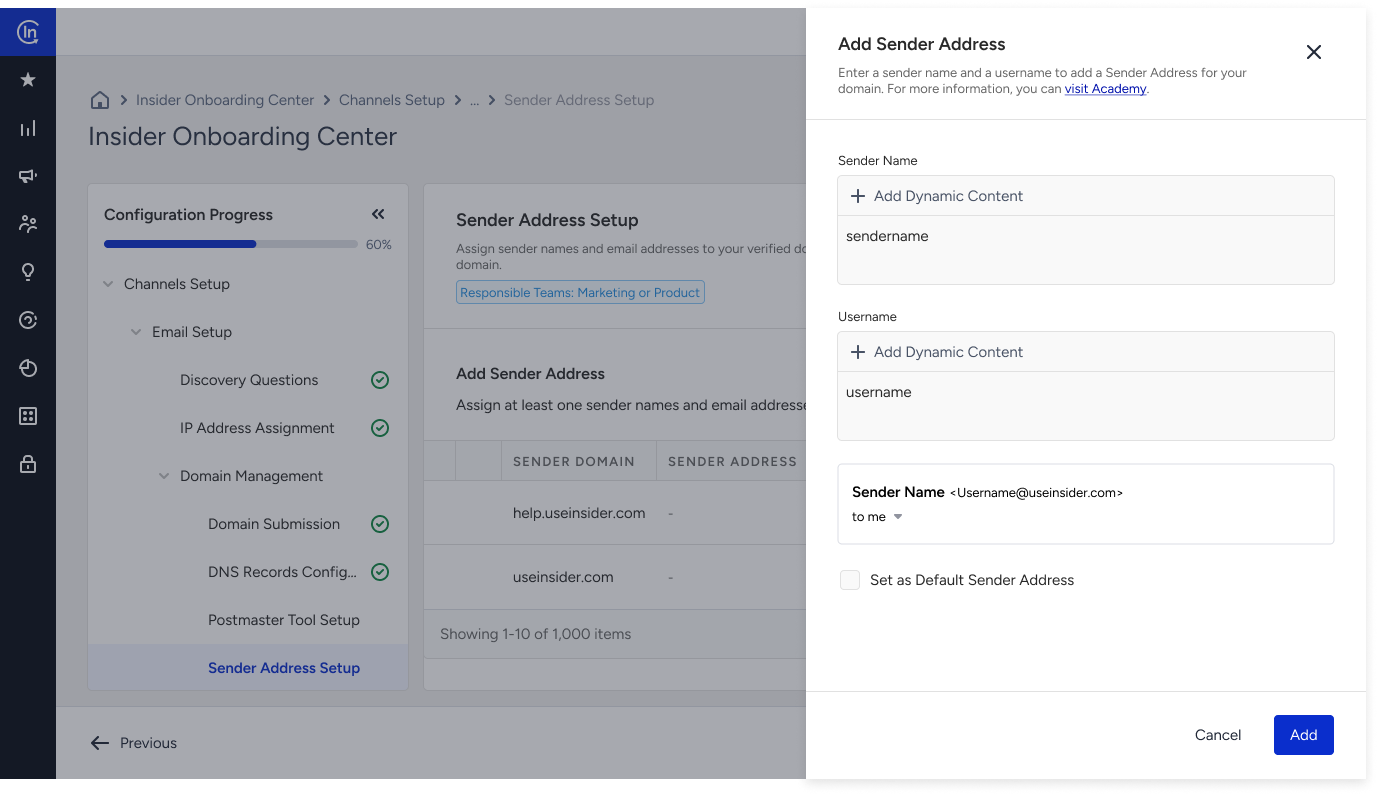Open the lightbulb sidebar icon
The height and width of the screenshot is (795, 1378).
click(x=28, y=272)
